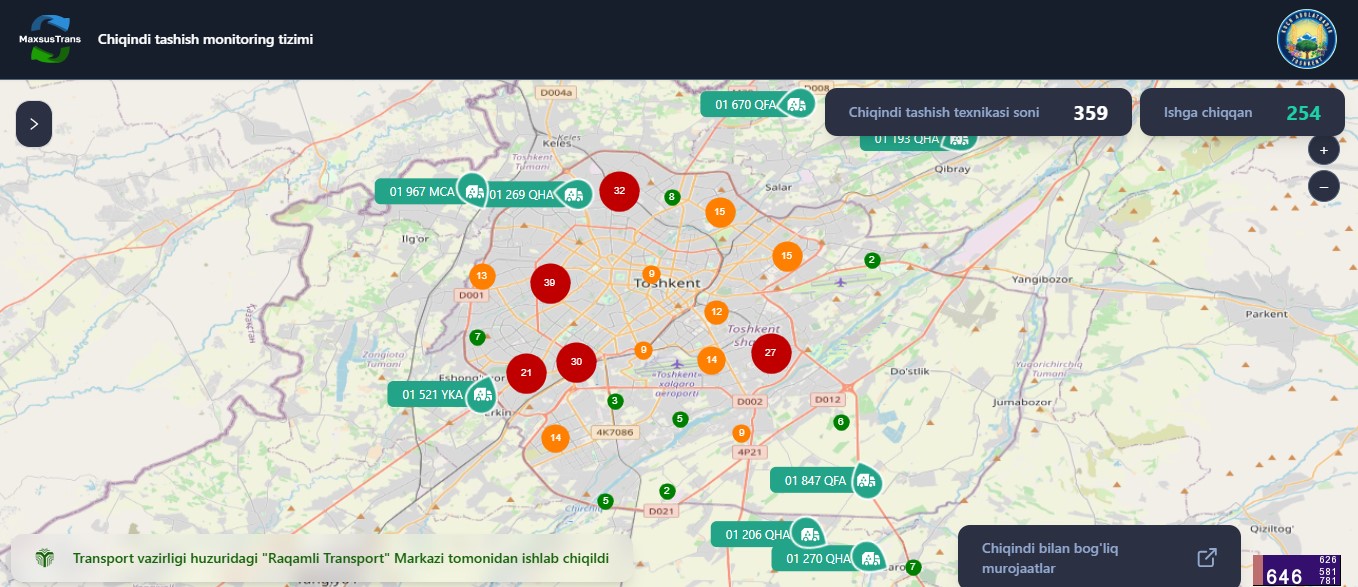Zoom in the map with plus button
The image size is (1358, 587).
point(1323,150)
